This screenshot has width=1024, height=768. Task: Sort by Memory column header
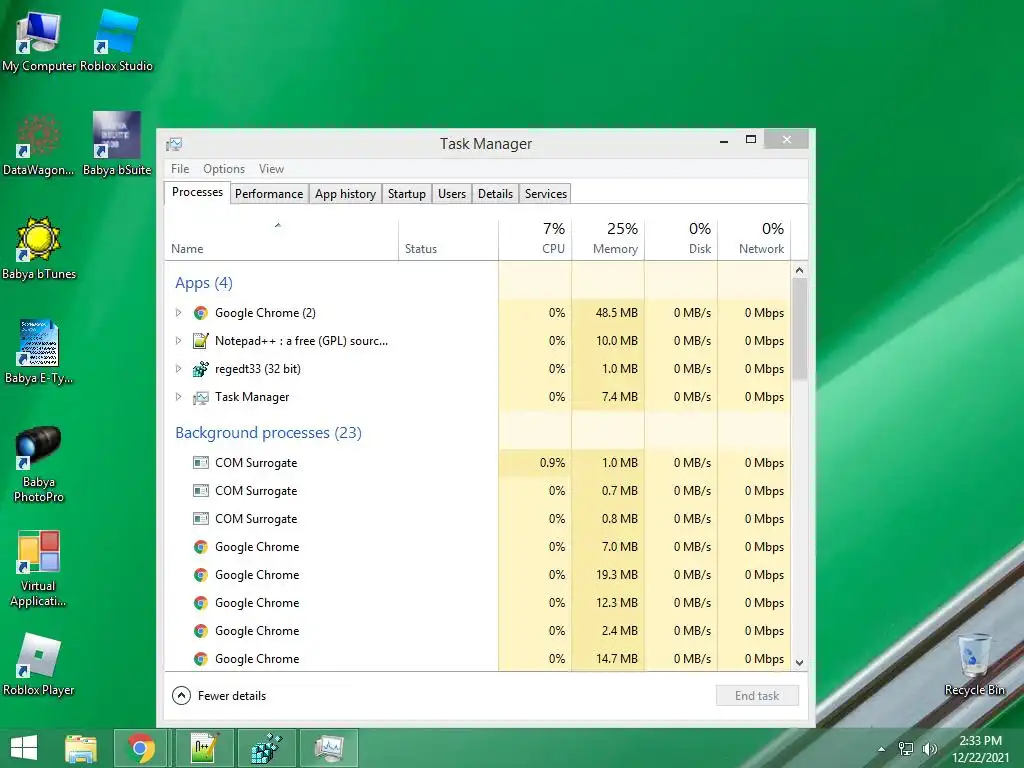(608, 240)
